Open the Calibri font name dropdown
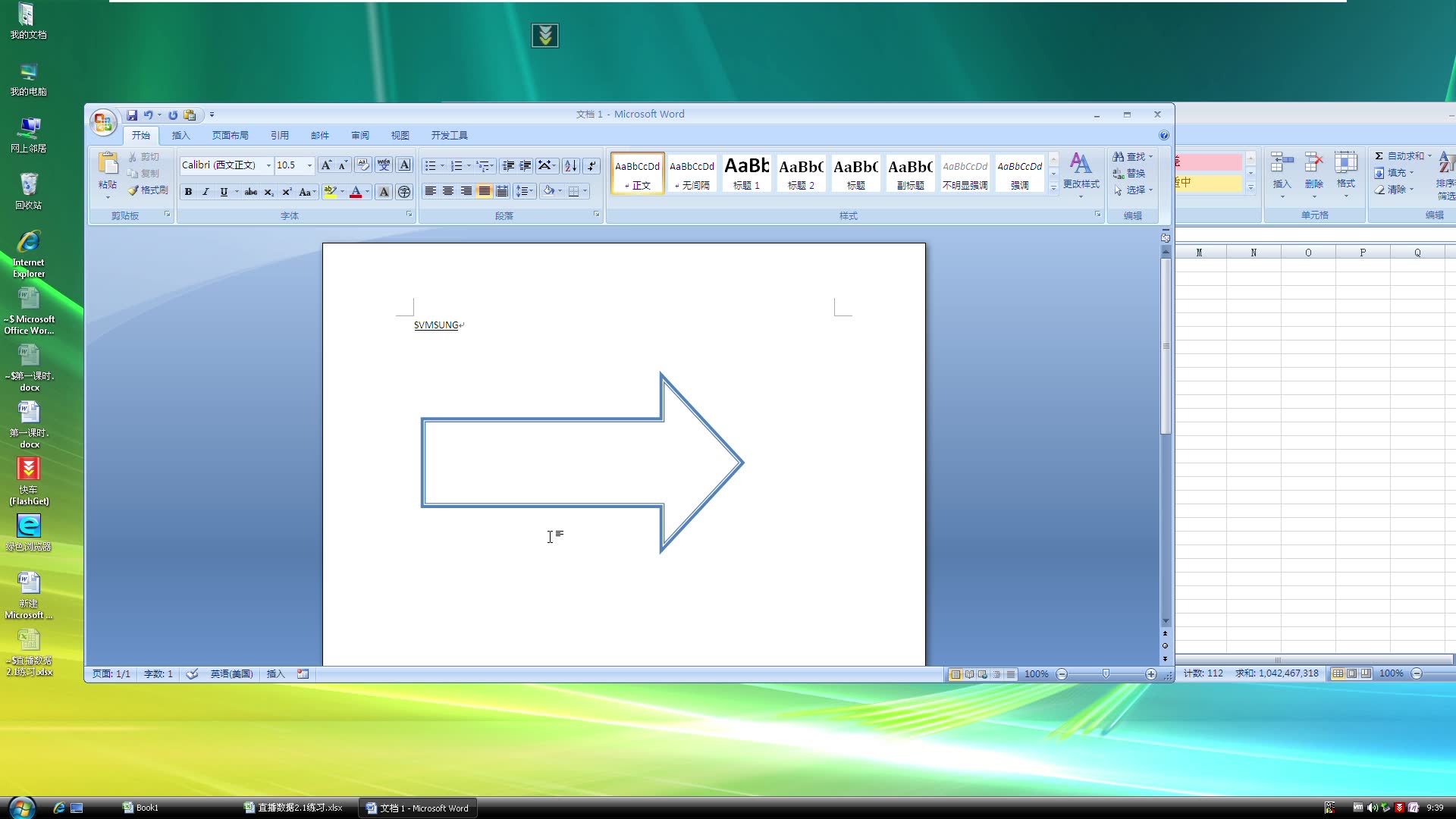This screenshot has height=819, width=1456. [268, 165]
